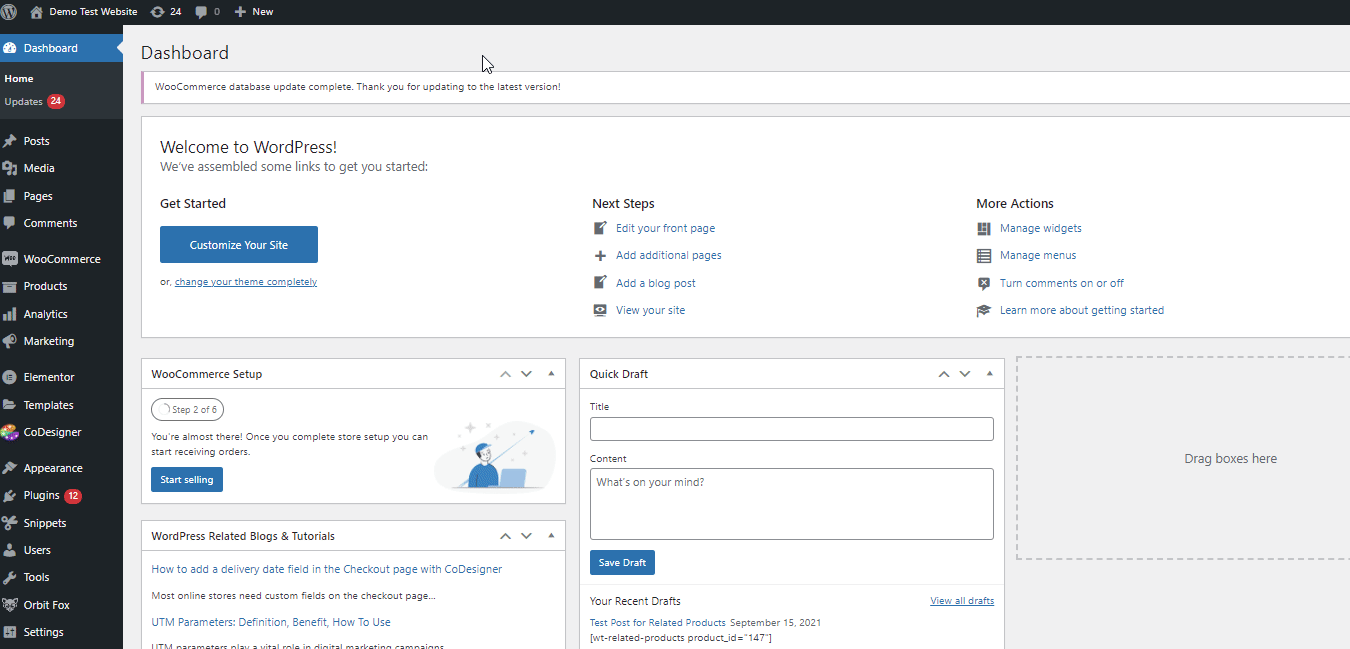Click the Posts pin icon in sidebar
Screen dimensions: 1350x649
tap(10, 141)
